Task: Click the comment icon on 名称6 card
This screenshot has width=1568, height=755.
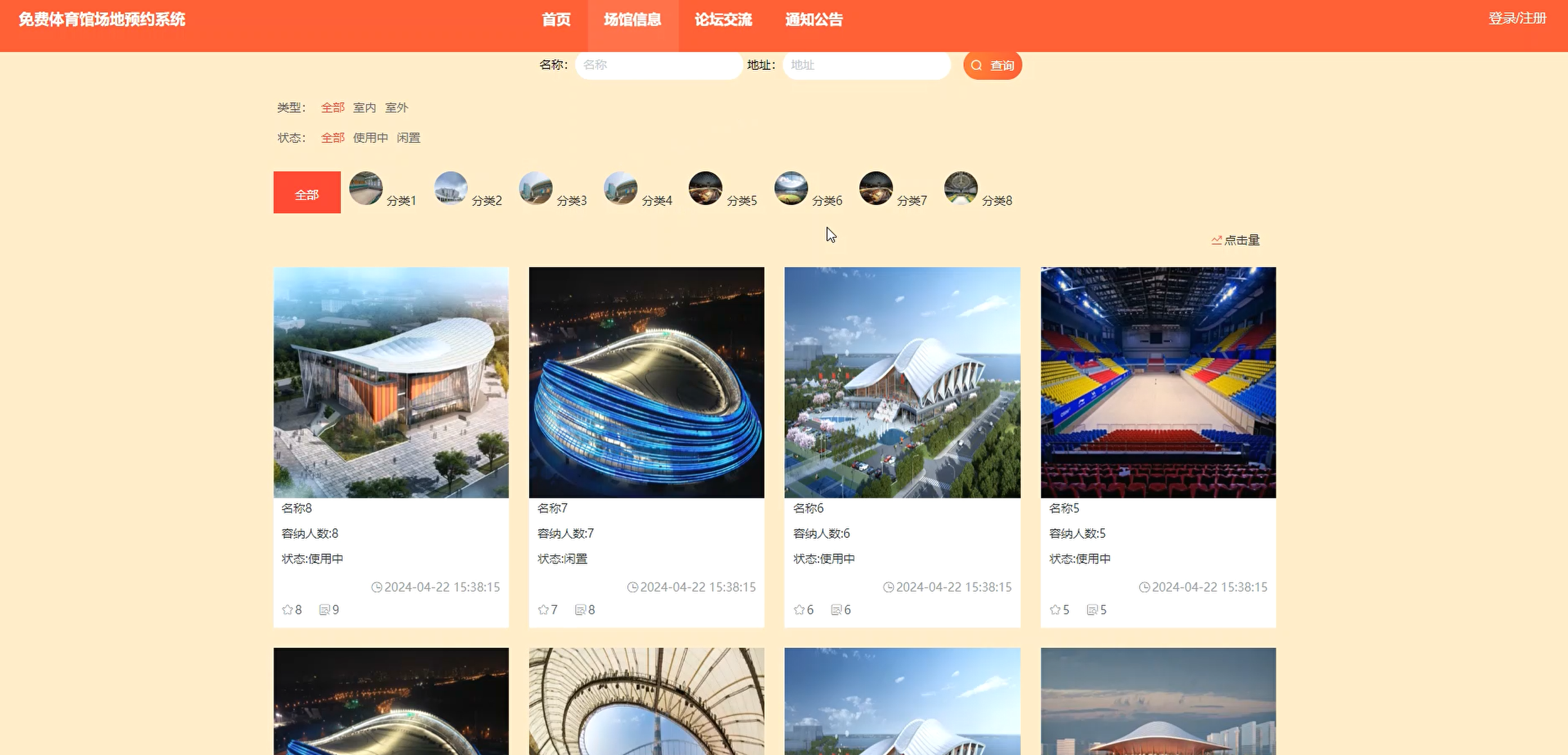Action: (x=837, y=609)
